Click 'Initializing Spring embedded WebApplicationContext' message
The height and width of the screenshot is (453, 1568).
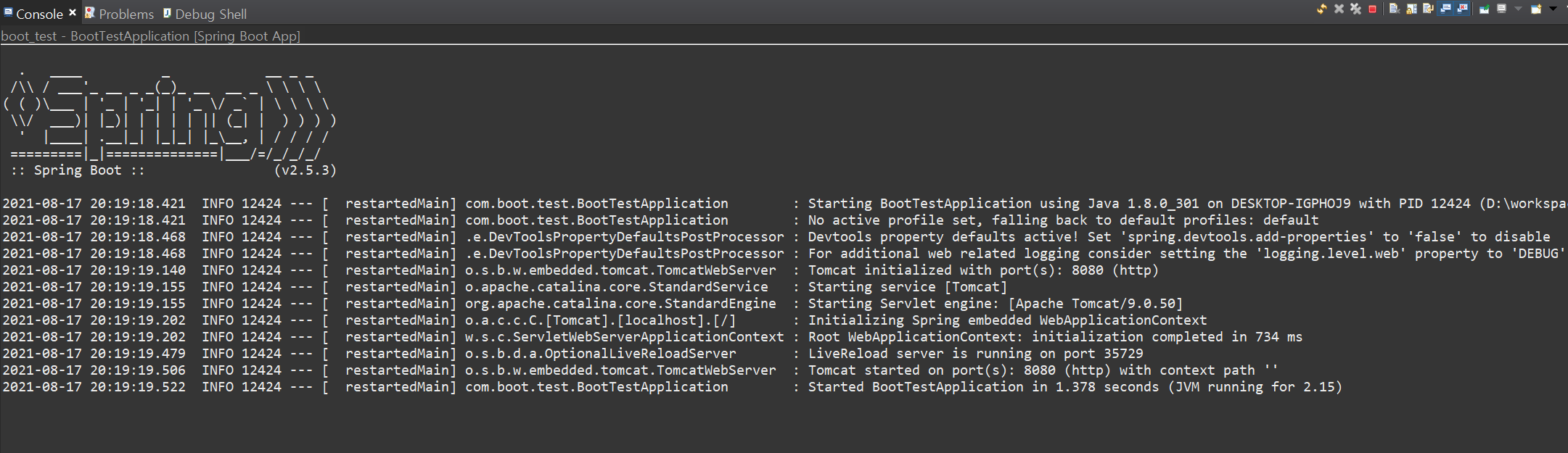1007,320
